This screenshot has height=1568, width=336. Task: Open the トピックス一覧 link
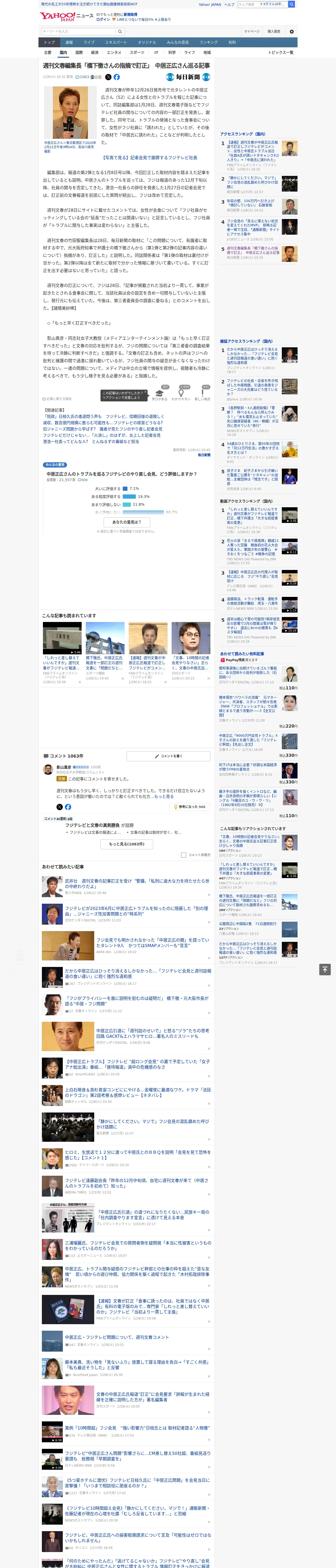pyautogui.click(x=281, y=52)
